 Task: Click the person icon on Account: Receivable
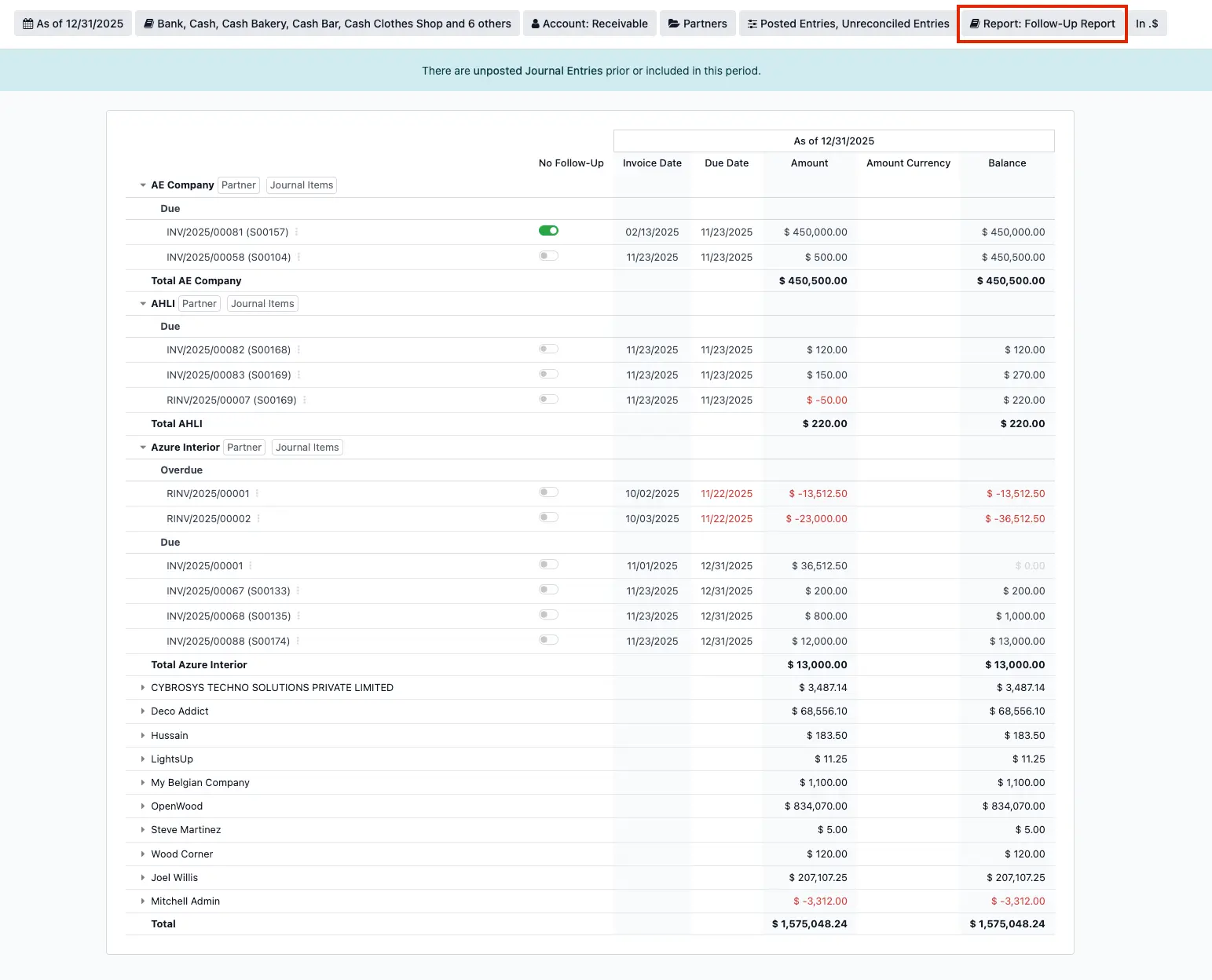tap(535, 23)
